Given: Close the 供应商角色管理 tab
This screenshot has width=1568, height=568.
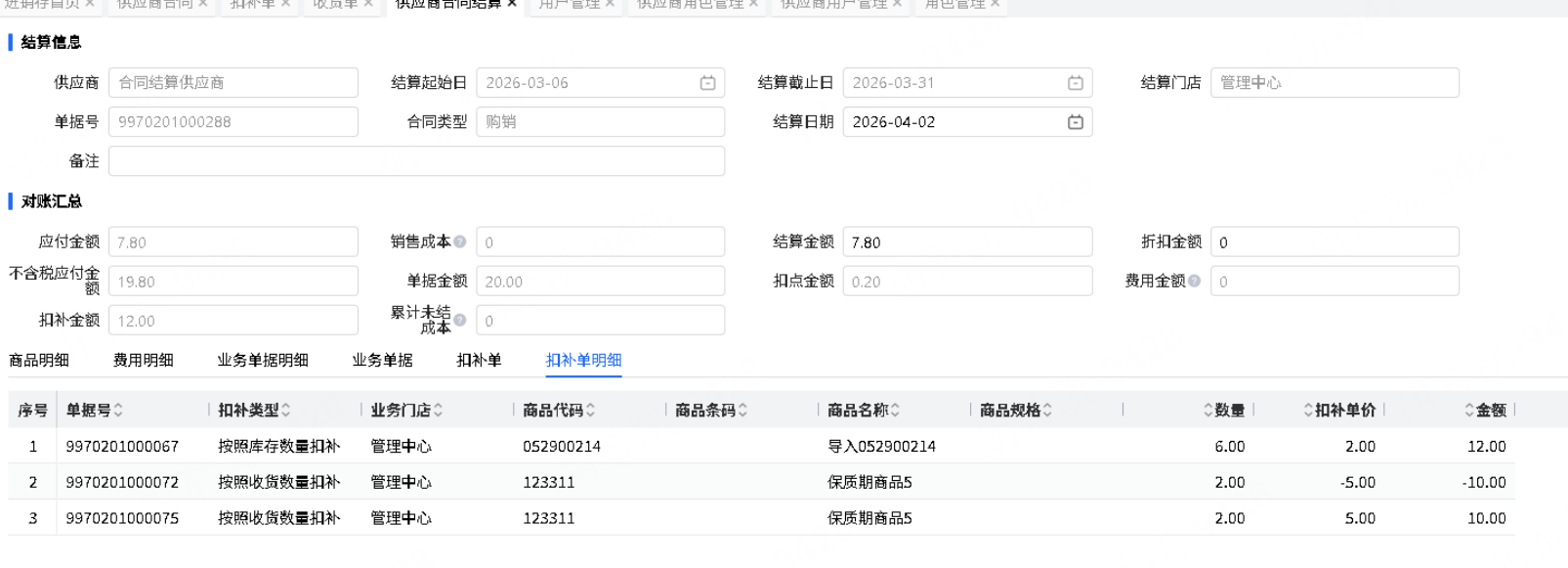Looking at the screenshot, I should [x=753, y=4].
